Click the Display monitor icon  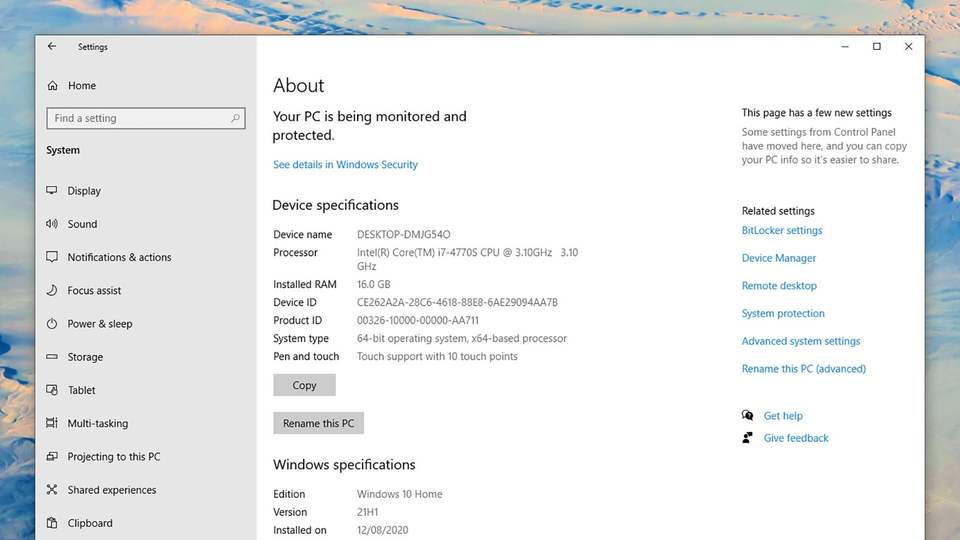pyautogui.click(x=52, y=190)
